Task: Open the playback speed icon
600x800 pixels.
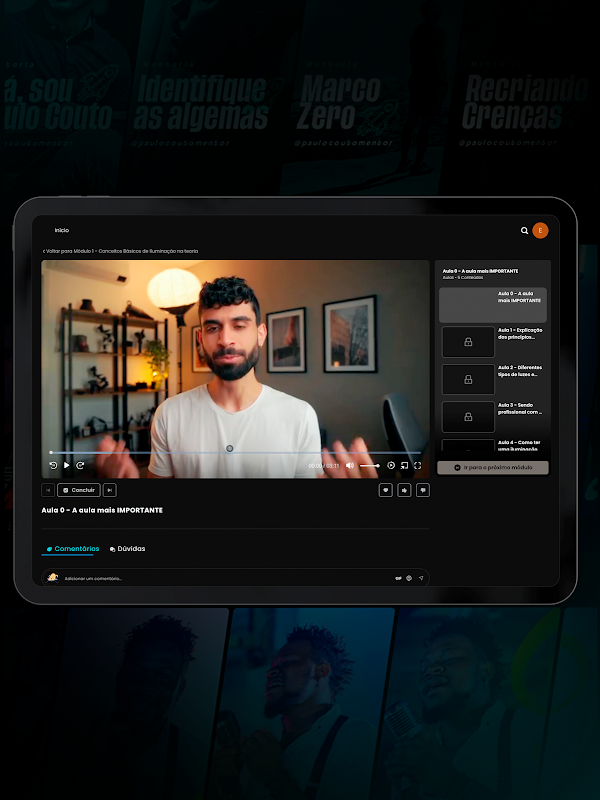Action: pyautogui.click(x=391, y=465)
